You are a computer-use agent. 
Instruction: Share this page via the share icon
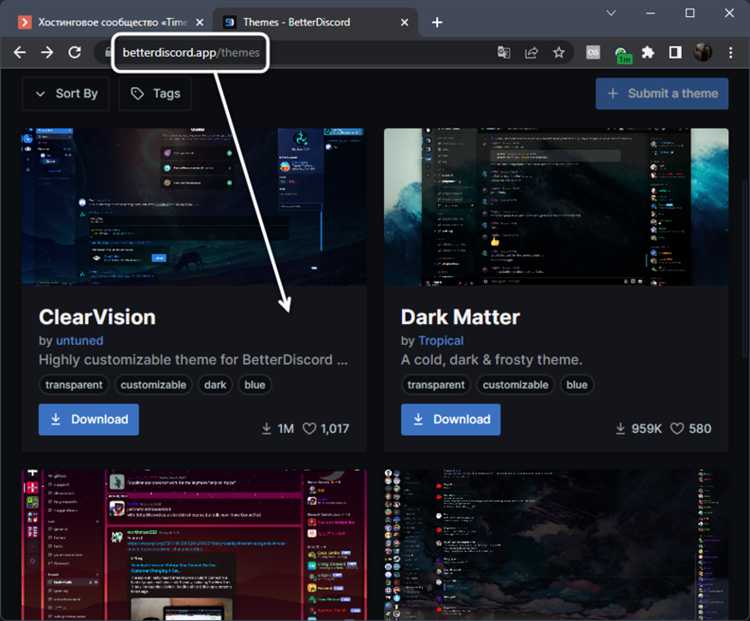tap(531, 52)
